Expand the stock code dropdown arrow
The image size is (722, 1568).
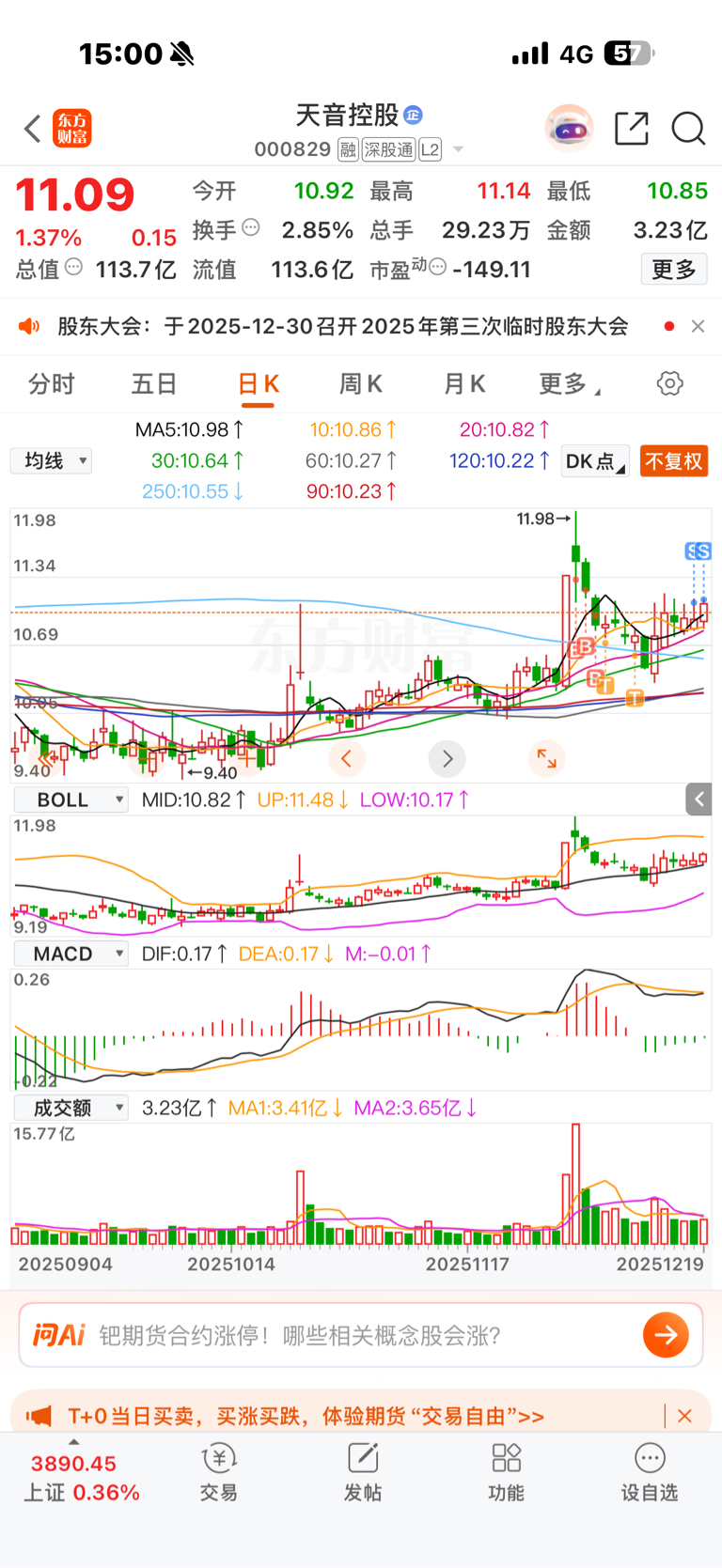[x=459, y=149]
